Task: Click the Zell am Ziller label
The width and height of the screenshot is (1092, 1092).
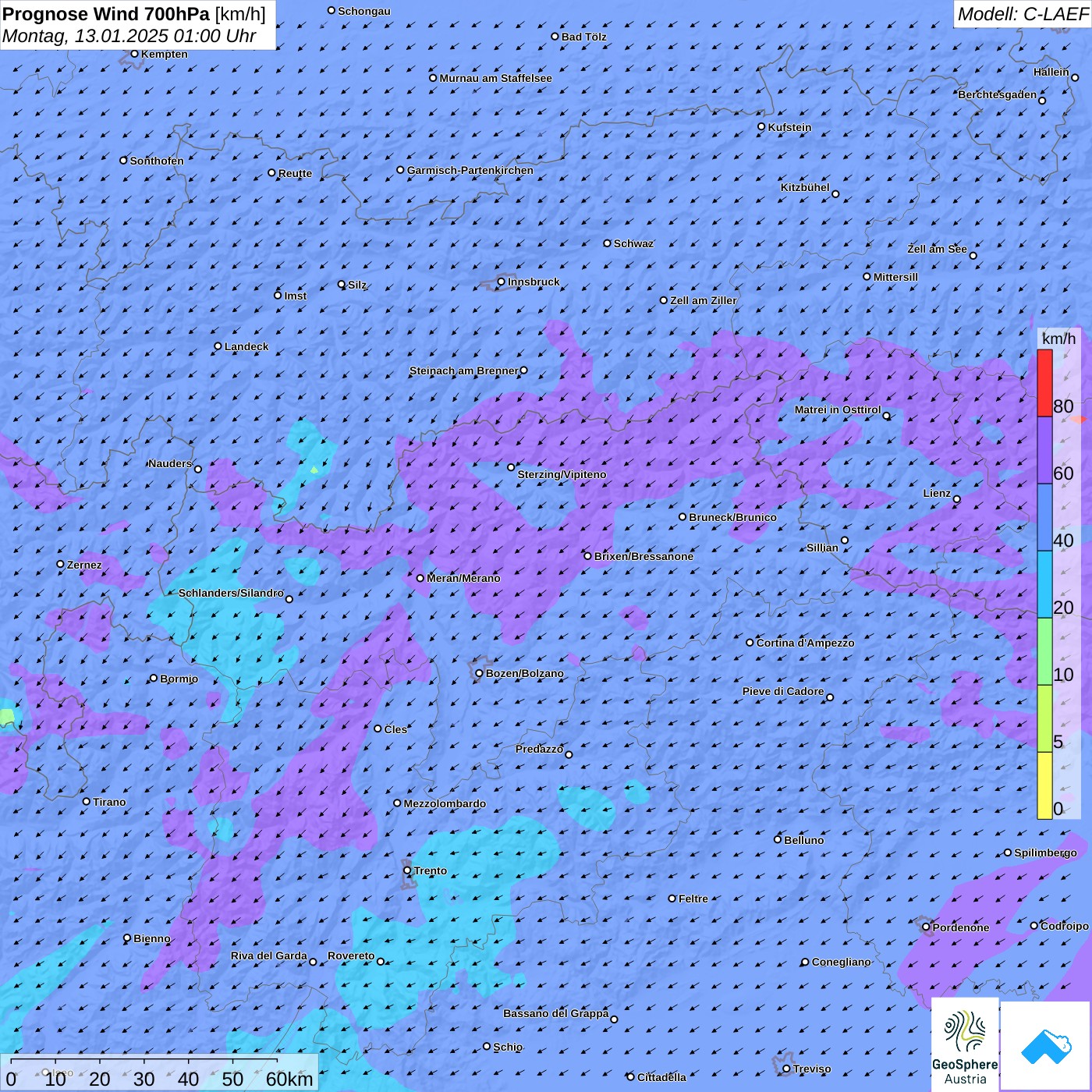Action: coord(704,300)
